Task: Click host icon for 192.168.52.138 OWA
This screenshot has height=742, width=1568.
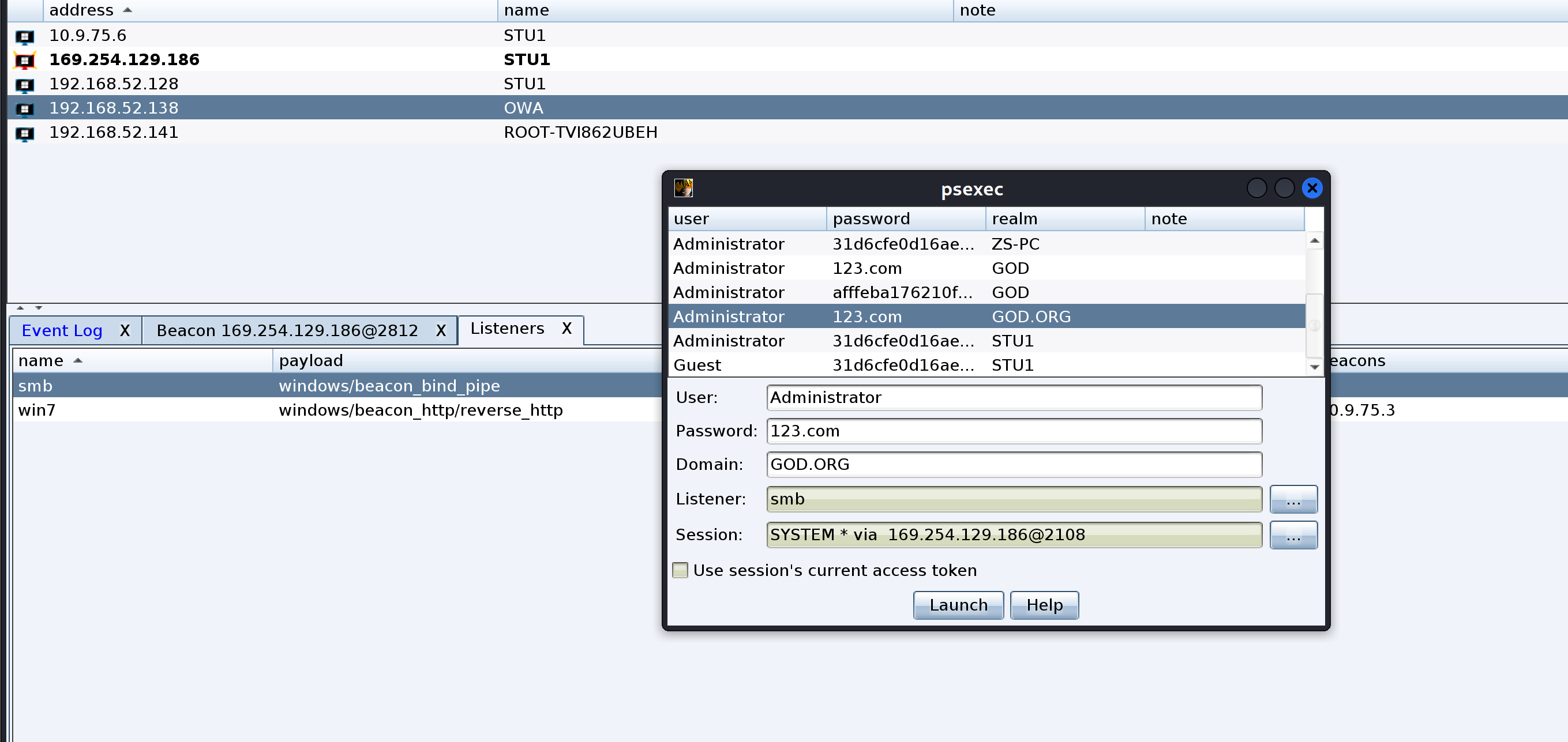Action: coord(25,109)
